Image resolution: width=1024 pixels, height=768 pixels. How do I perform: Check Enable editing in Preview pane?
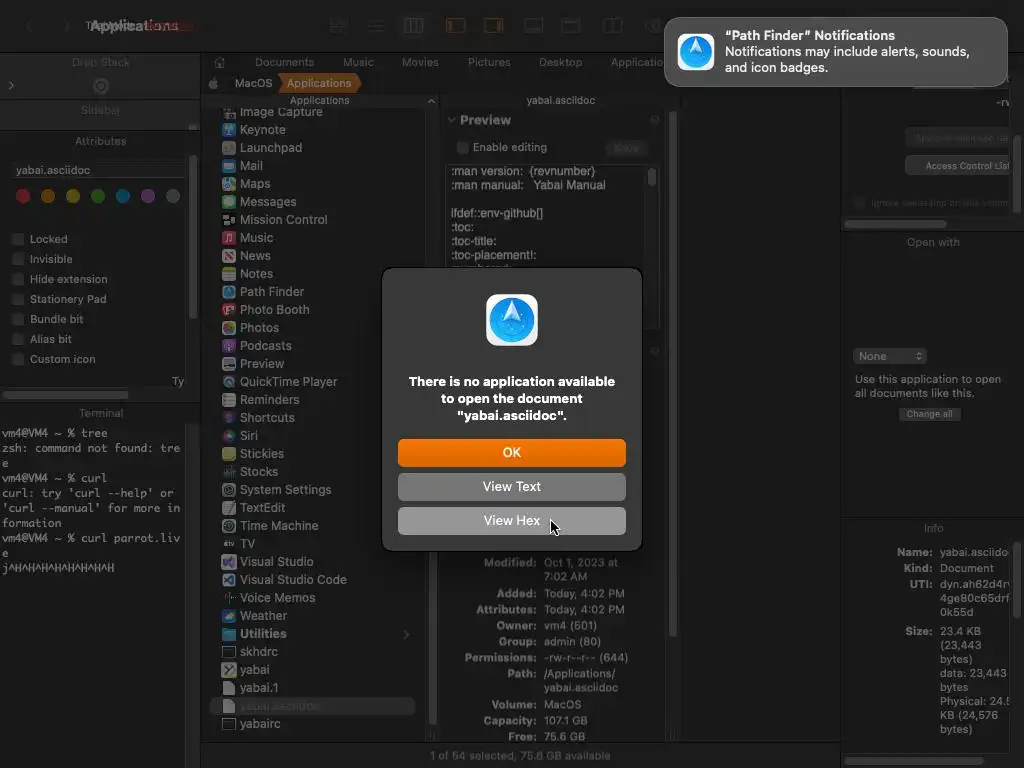pyautogui.click(x=463, y=148)
